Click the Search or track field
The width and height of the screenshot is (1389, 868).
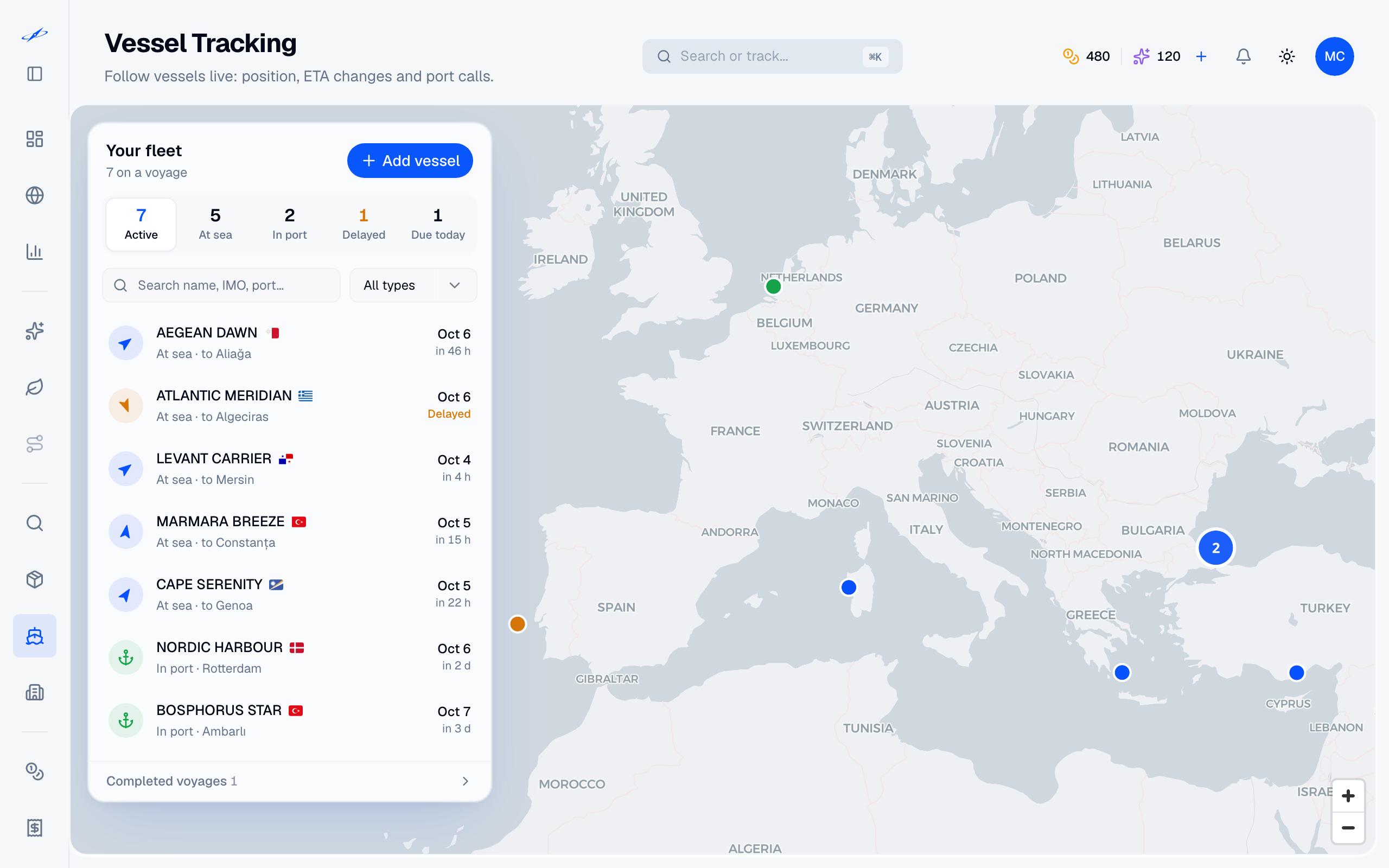pyautogui.click(x=772, y=56)
